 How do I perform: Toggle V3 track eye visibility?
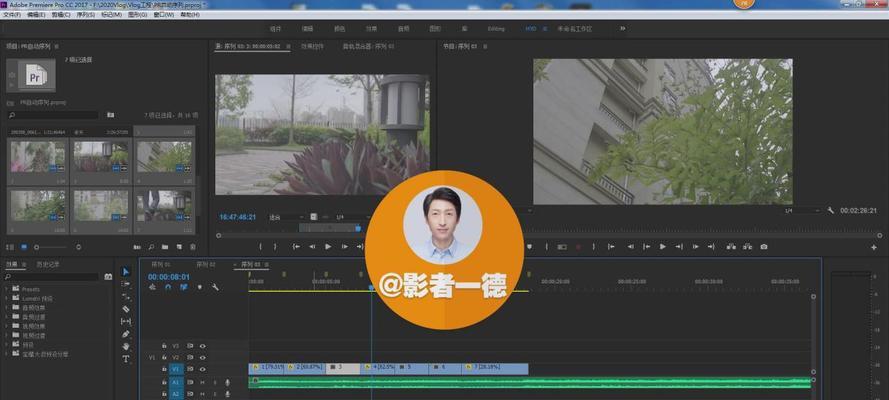point(202,346)
